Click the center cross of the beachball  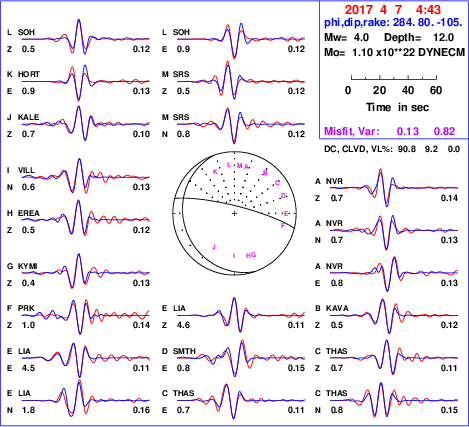(x=234, y=213)
